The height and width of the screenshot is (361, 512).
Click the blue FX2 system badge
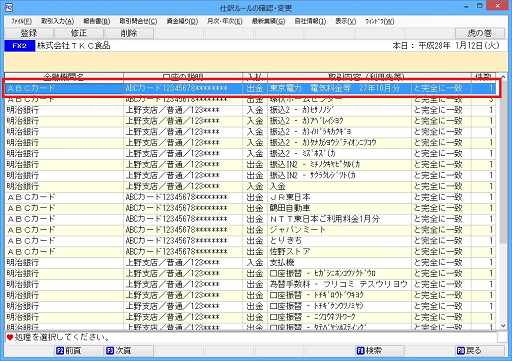[20, 46]
